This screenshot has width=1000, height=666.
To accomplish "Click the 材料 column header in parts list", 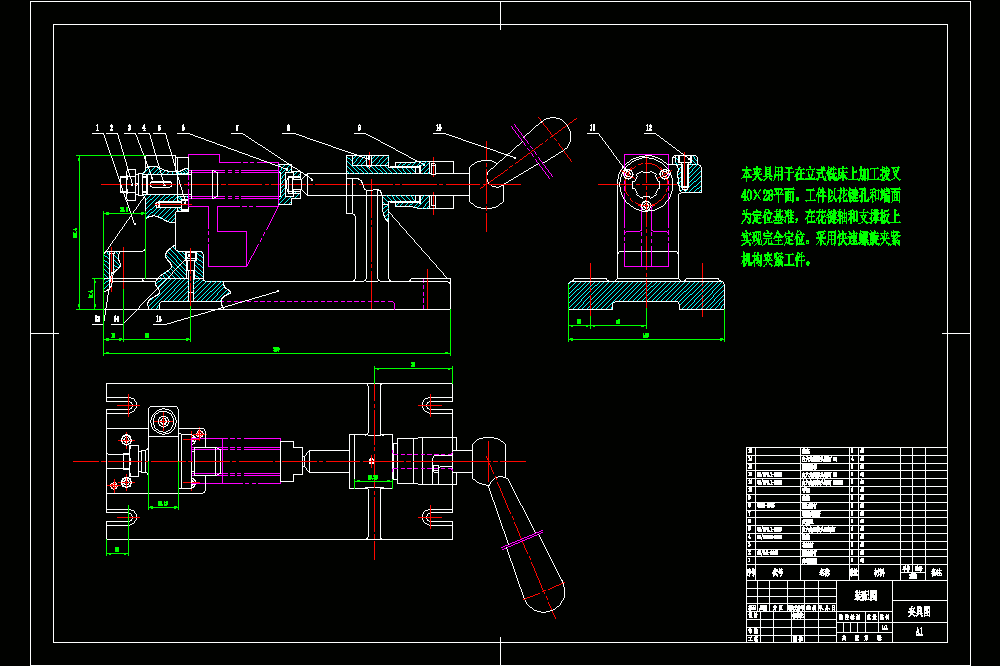I will click(879, 572).
